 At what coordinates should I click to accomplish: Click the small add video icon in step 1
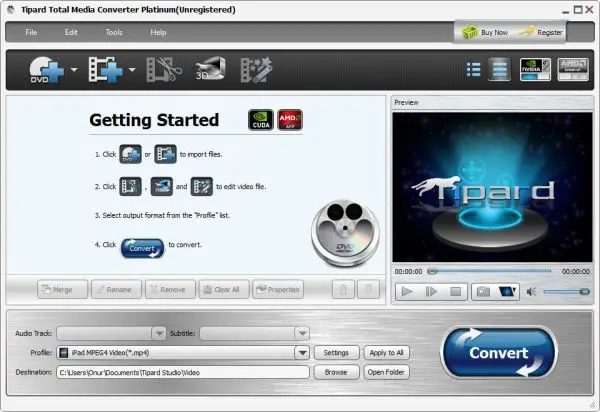165,154
